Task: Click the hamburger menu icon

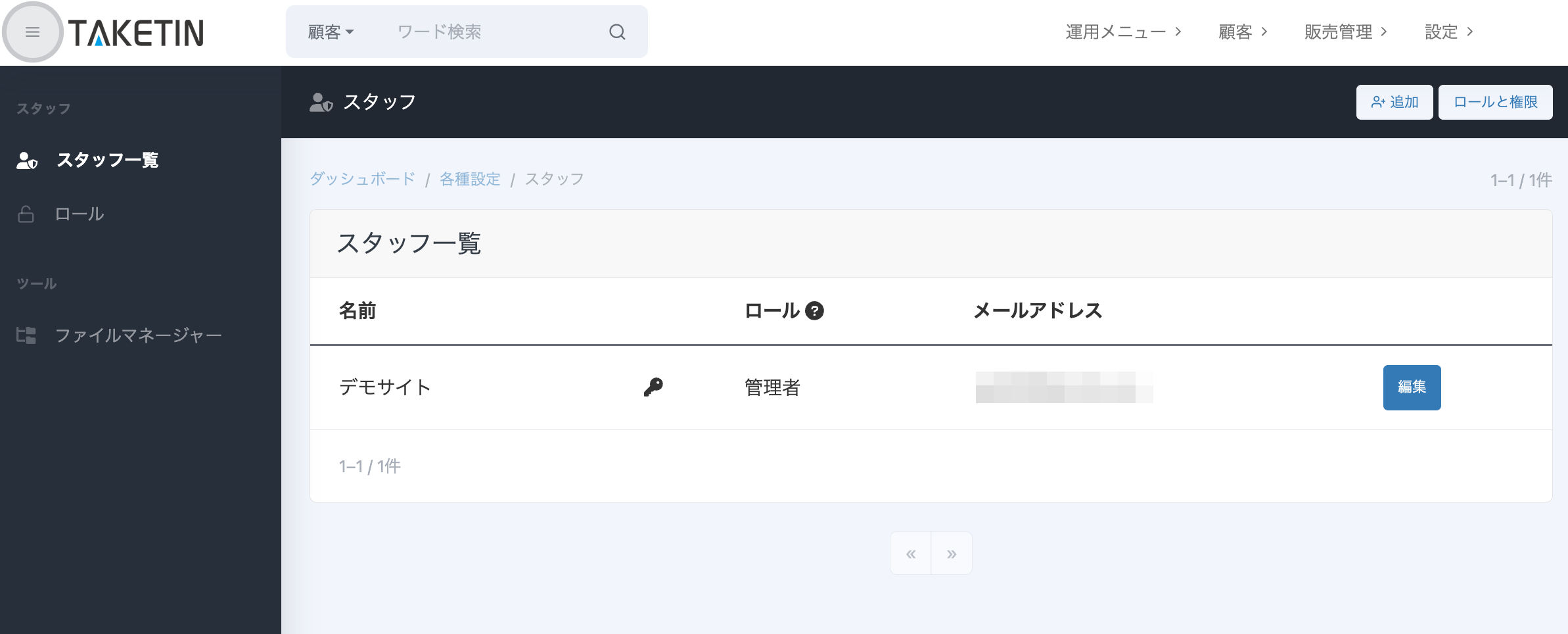Action: tap(32, 32)
